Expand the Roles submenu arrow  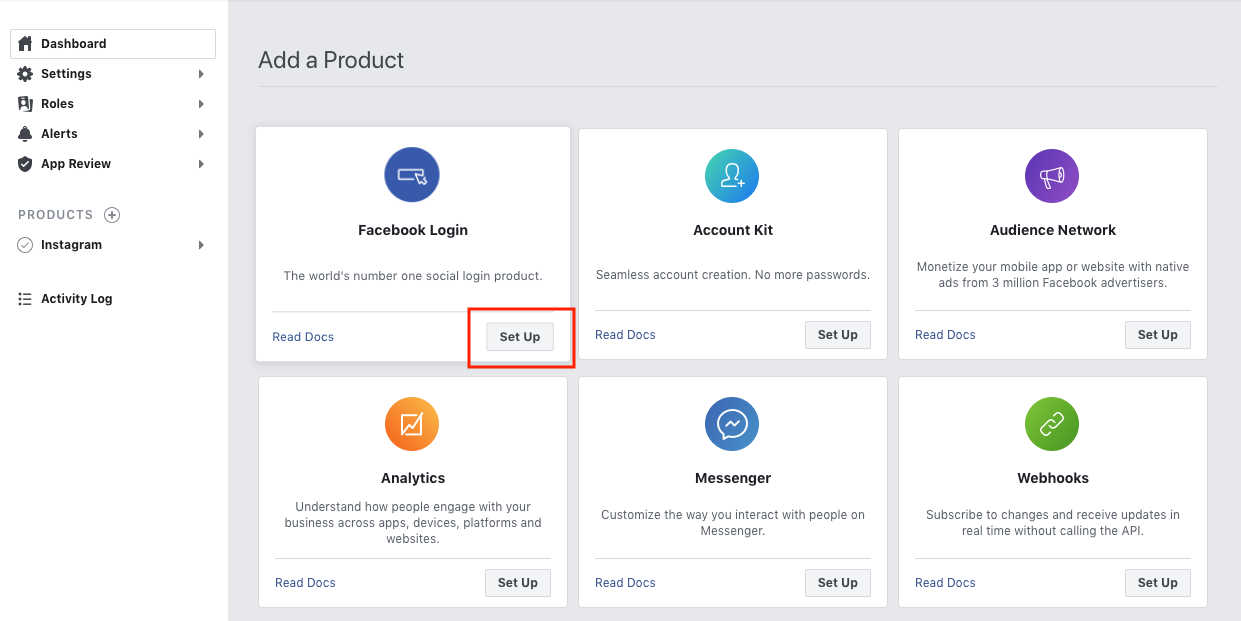(201, 104)
